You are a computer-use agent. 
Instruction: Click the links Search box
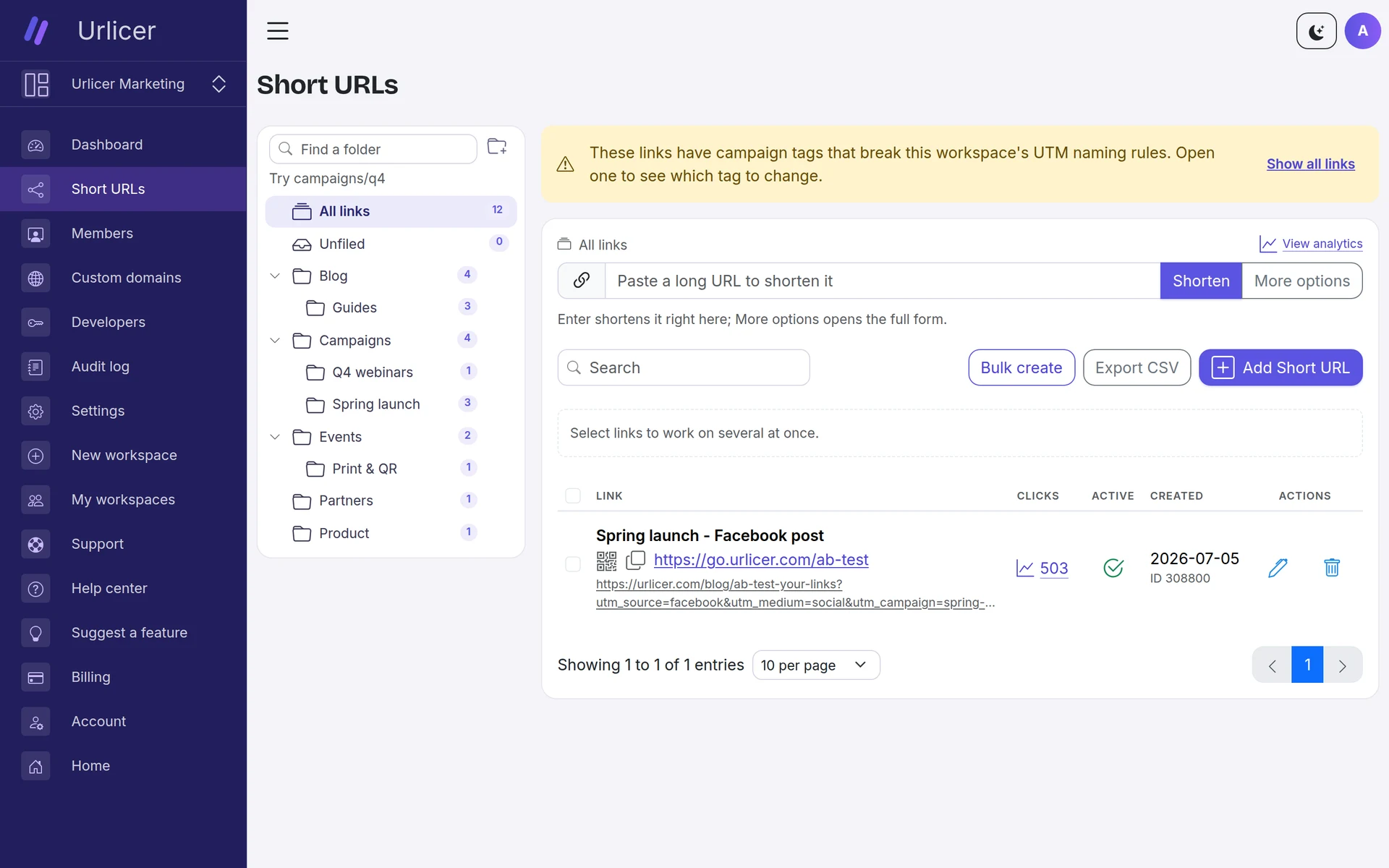click(x=684, y=367)
